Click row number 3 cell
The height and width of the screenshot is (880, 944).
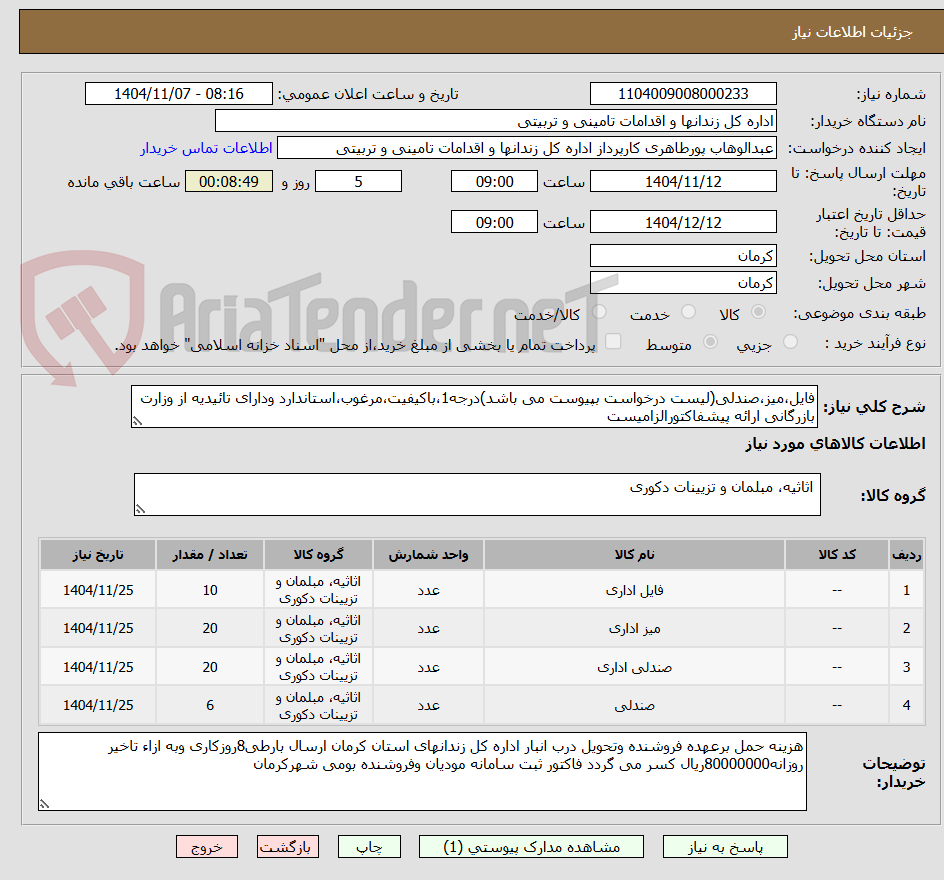pos(906,667)
